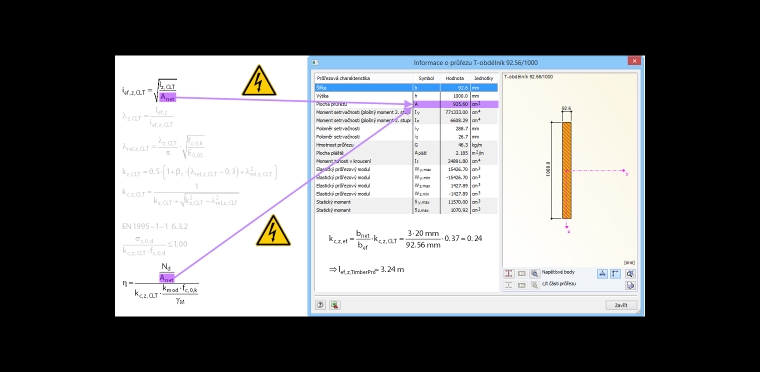Click print section graphic icon
The height and width of the screenshot is (372, 760).
click(x=630, y=285)
